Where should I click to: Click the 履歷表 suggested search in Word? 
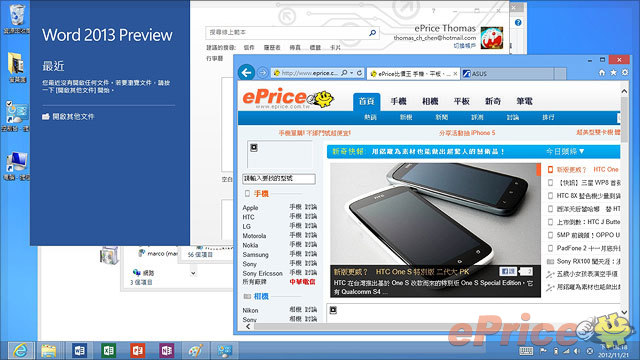tap(272, 48)
